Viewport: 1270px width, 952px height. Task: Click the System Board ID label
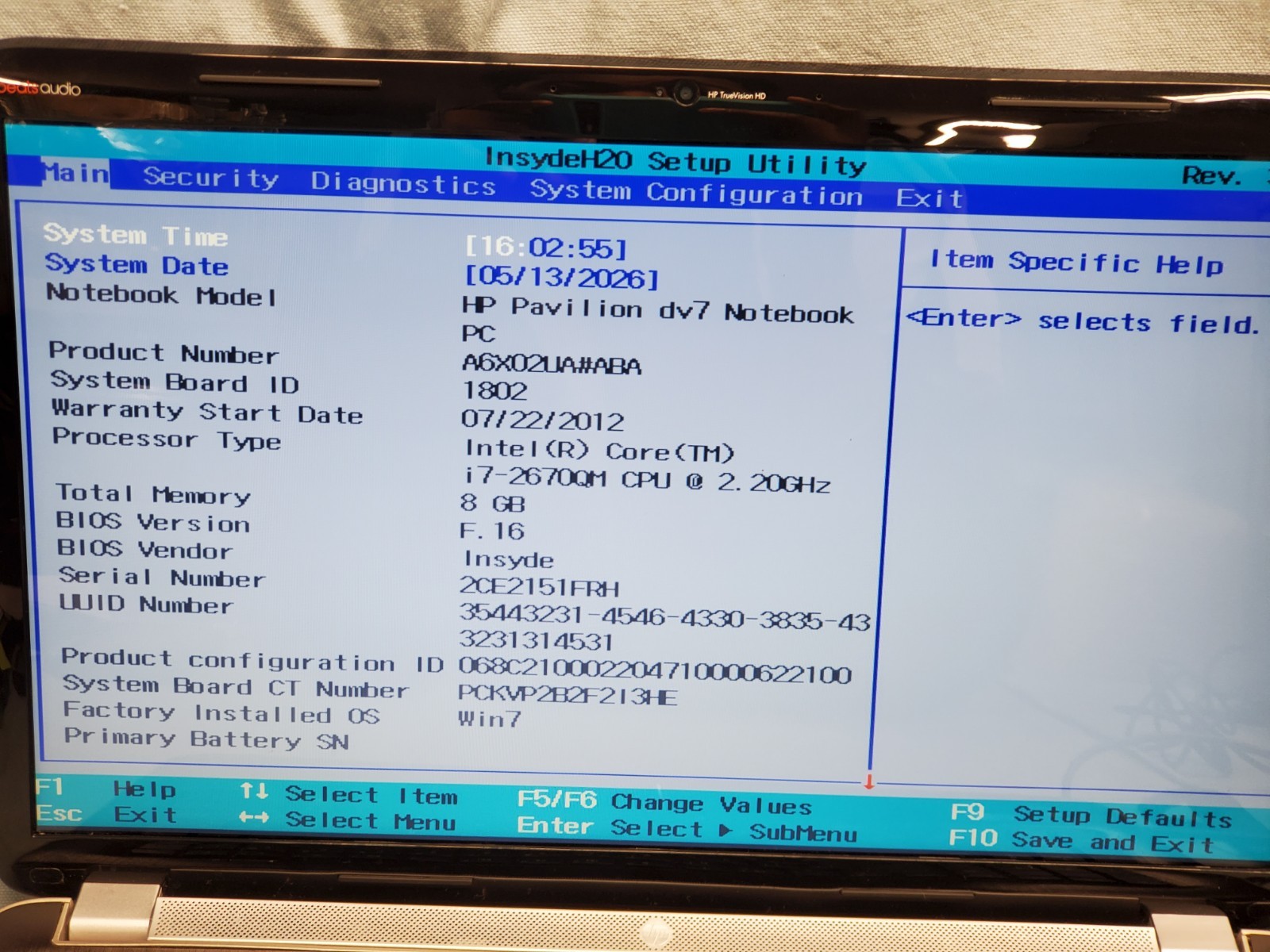click(175, 382)
